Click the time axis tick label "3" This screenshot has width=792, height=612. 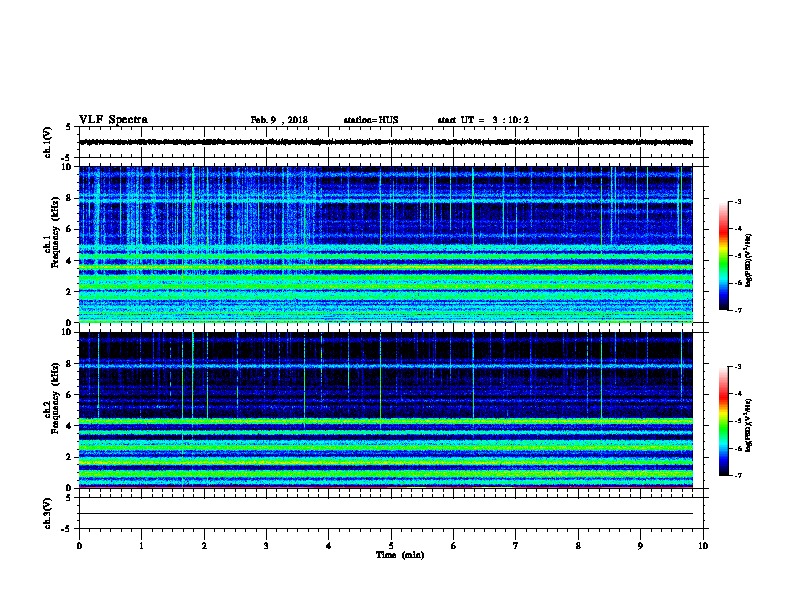pos(266,546)
